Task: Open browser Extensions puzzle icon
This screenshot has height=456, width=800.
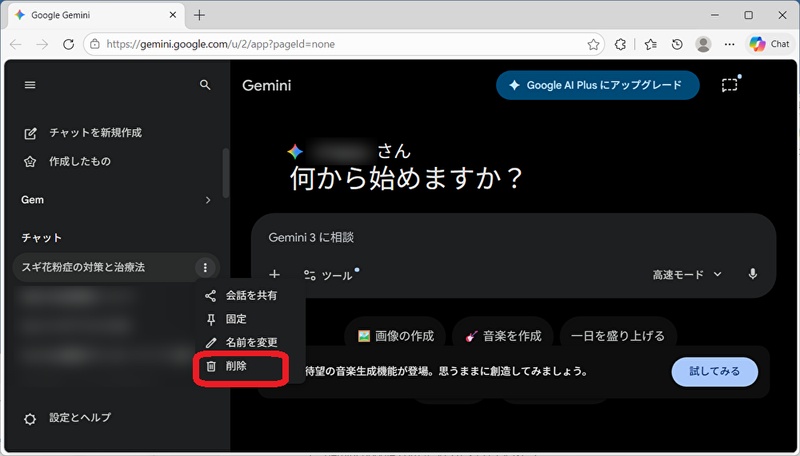Action: [620, 44]
